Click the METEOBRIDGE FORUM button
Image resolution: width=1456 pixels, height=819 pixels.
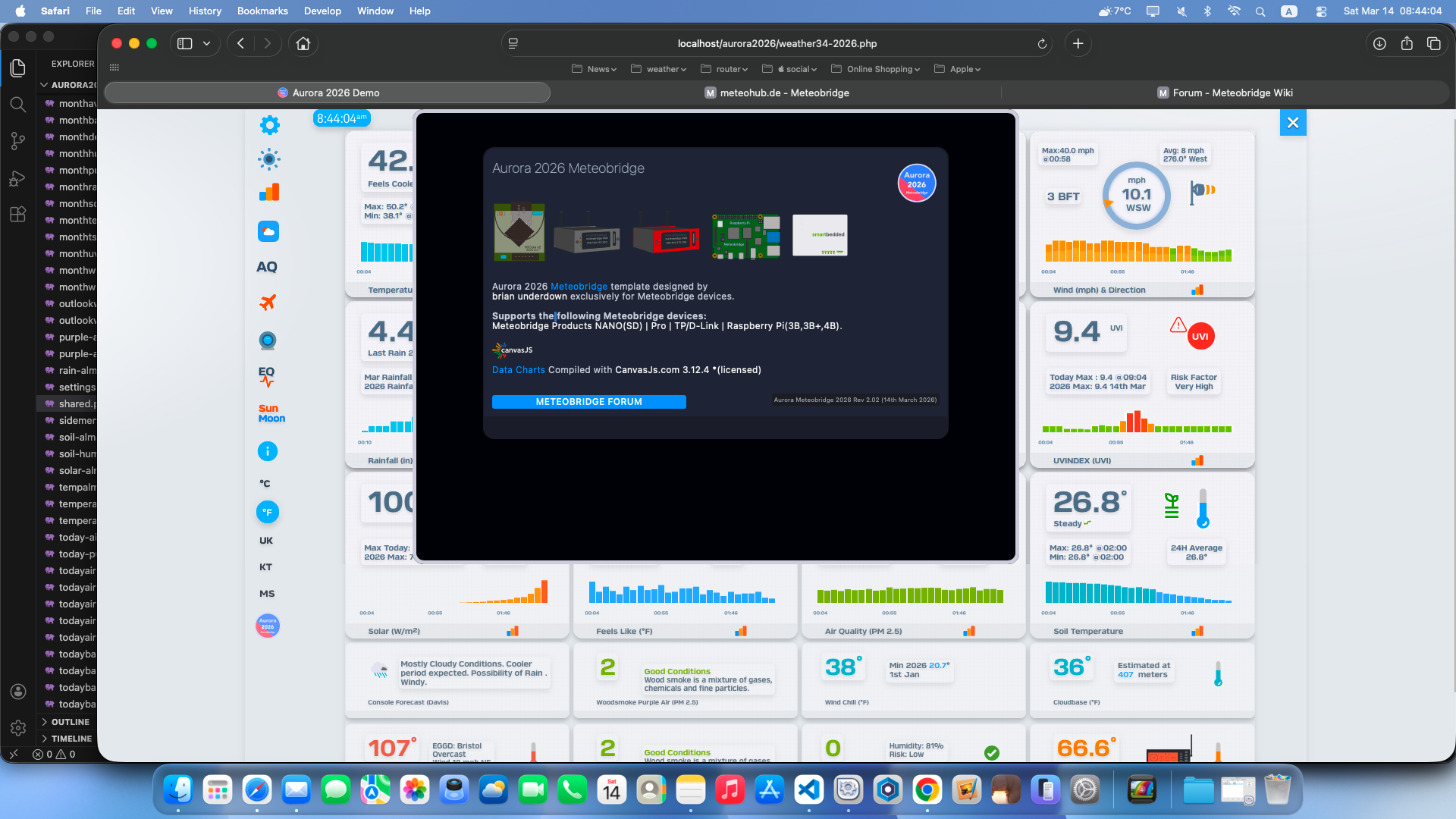click(588, 402)
